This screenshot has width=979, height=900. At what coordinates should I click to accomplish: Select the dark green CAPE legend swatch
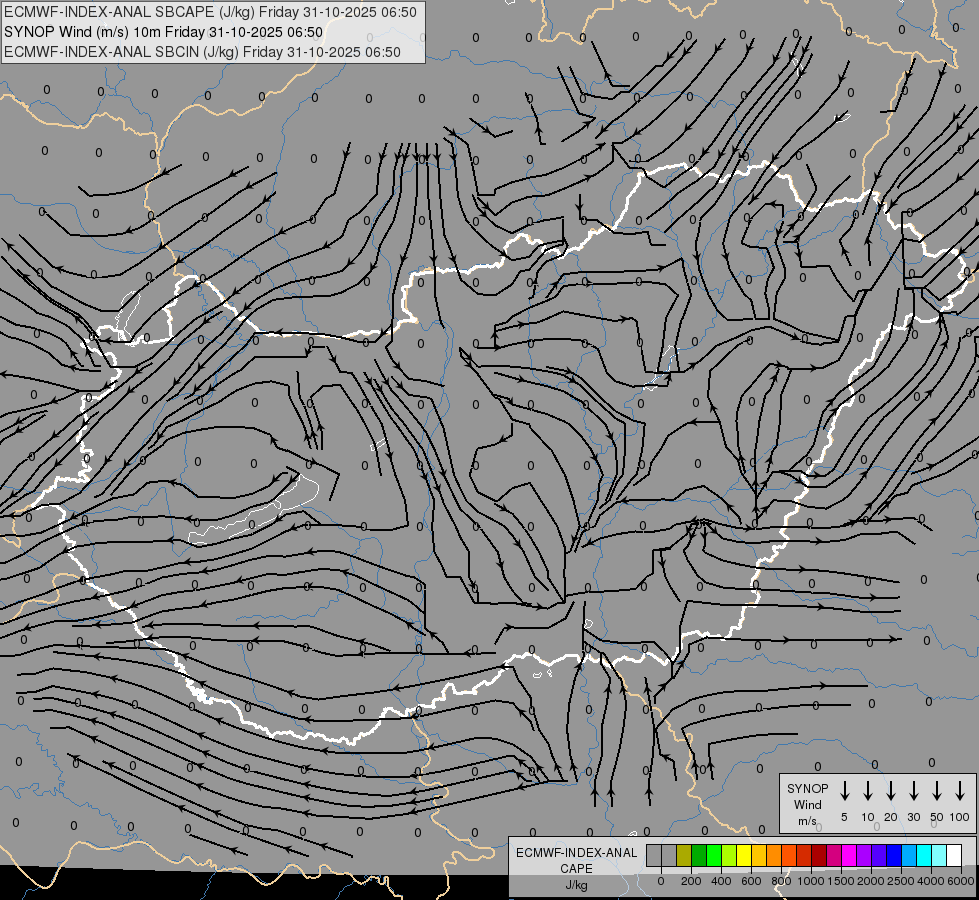699,855
